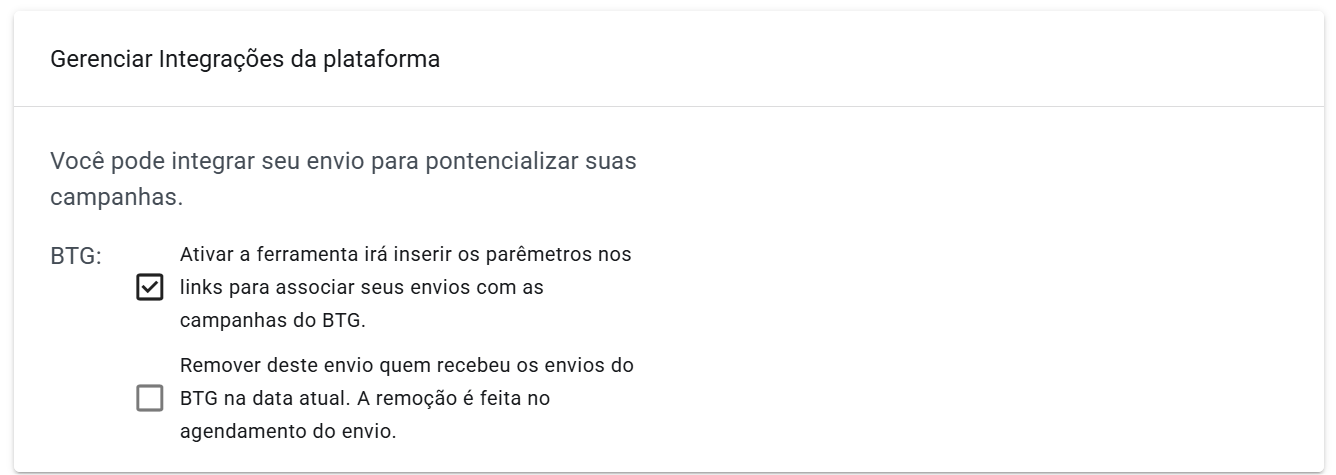The height and width of the screenshot is (475, 1336).
Task: Click the checkmark icon beside "links para associar"
Action: tap(149, 288)
